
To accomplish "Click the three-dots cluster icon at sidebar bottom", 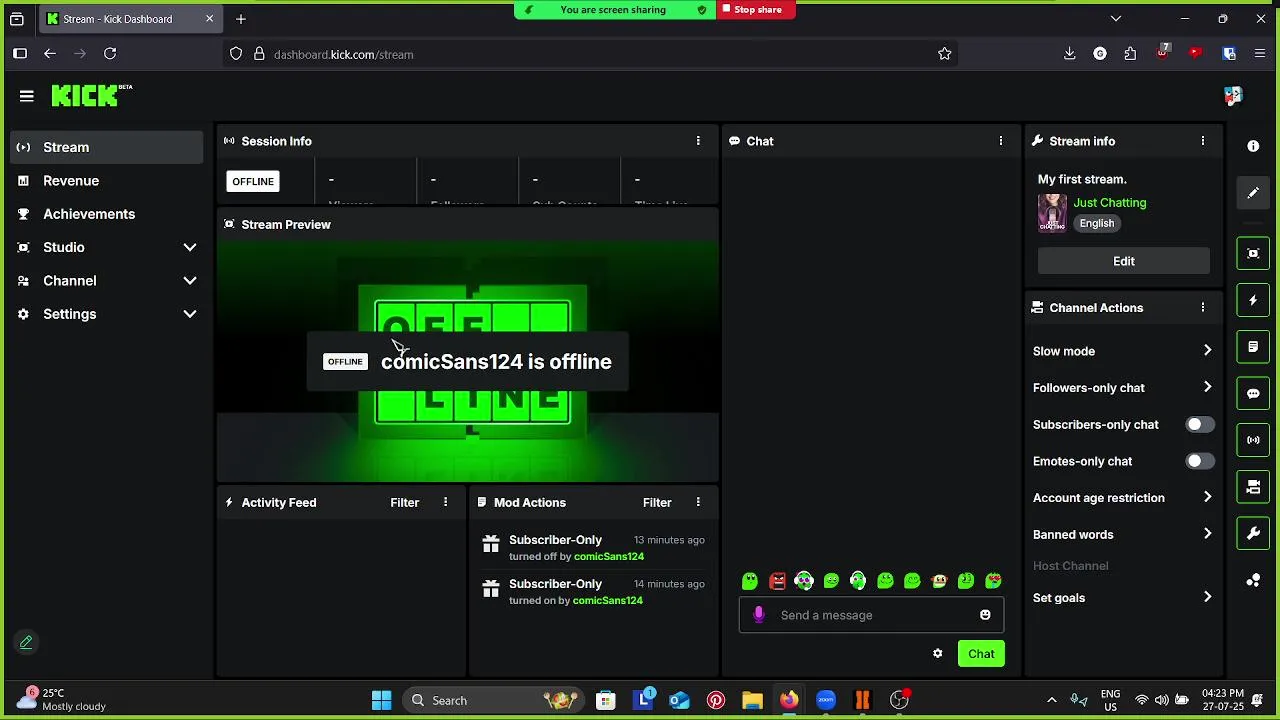I will pyautogui.click(x=1253, y=580).
